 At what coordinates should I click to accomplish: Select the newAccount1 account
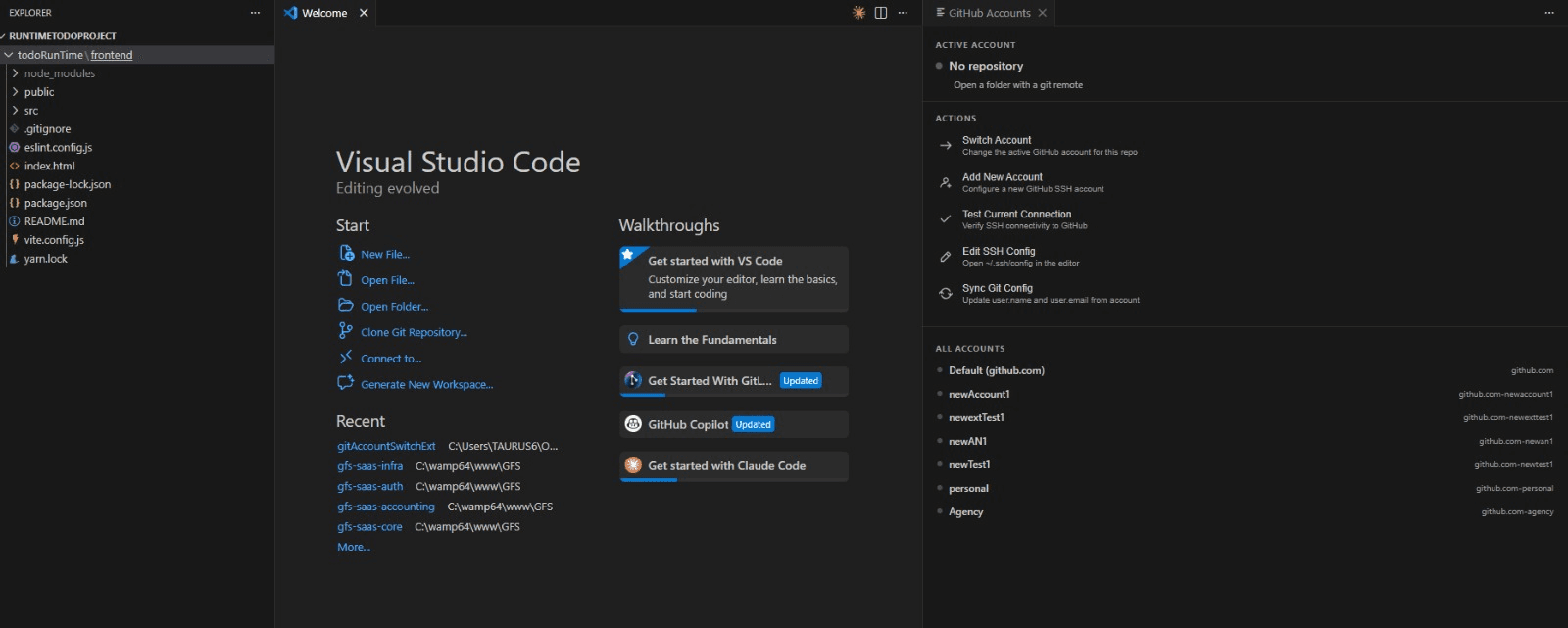click(1245, 394)
